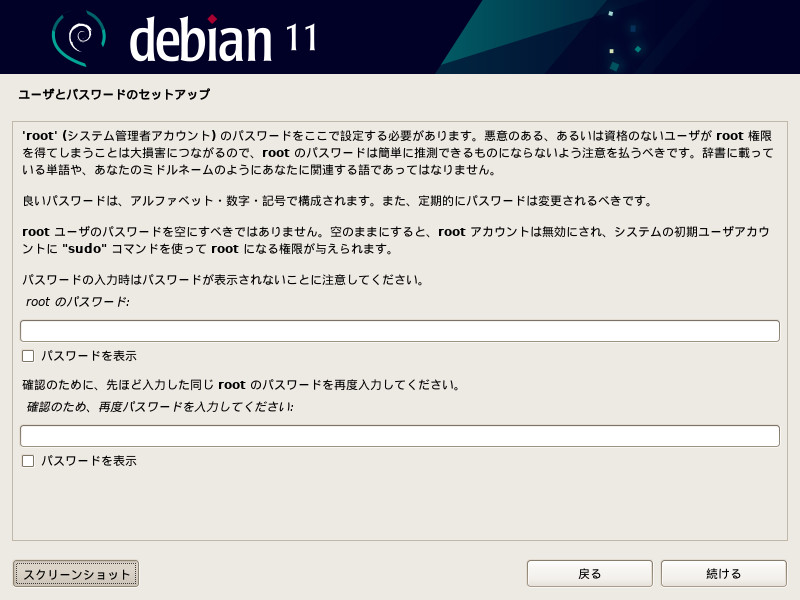Click the ユーザとパスワードのセットアップ heading
The height and width of the screenshot is (600, 800).
114,95
